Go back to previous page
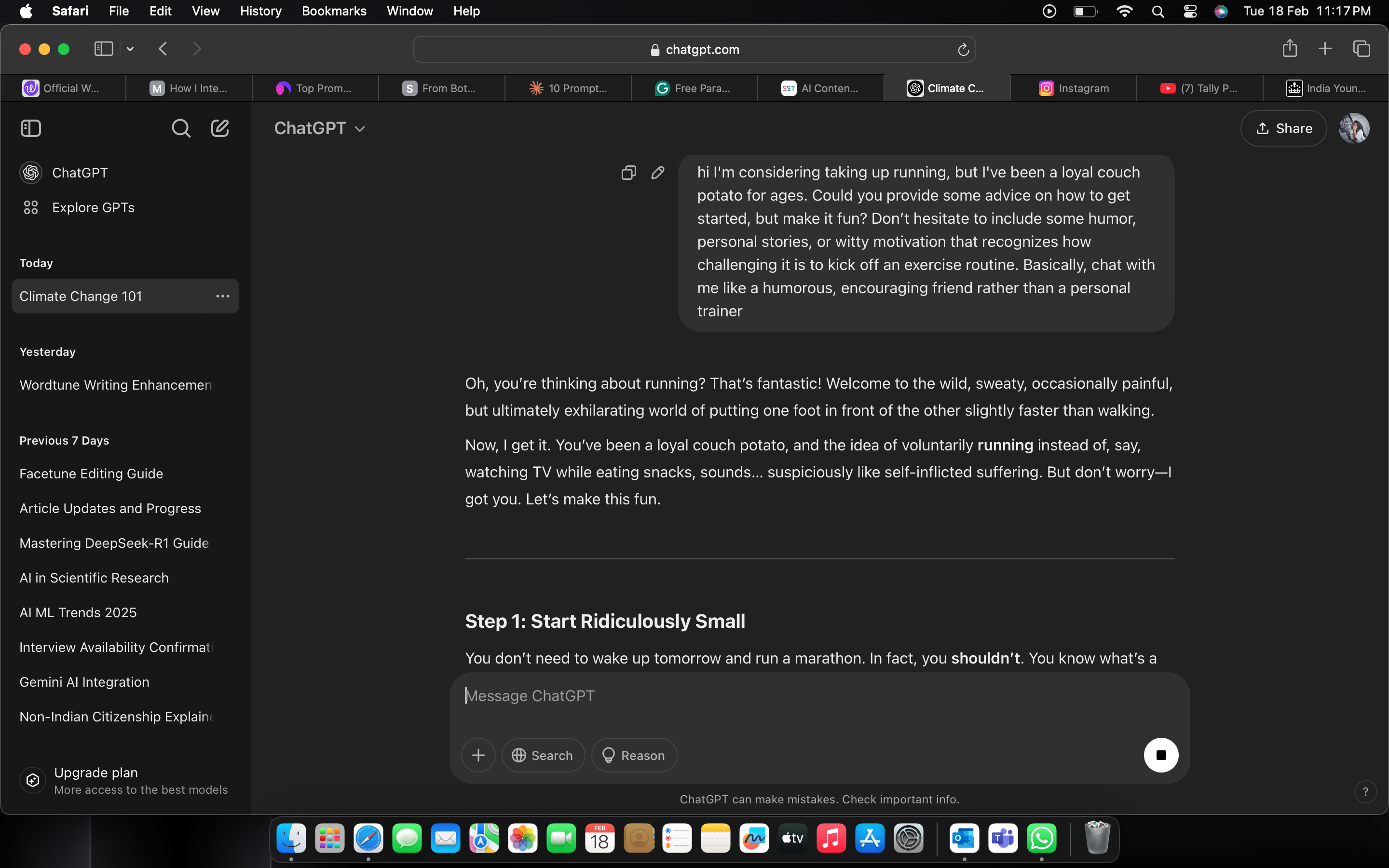 click(x=163, y=49)
